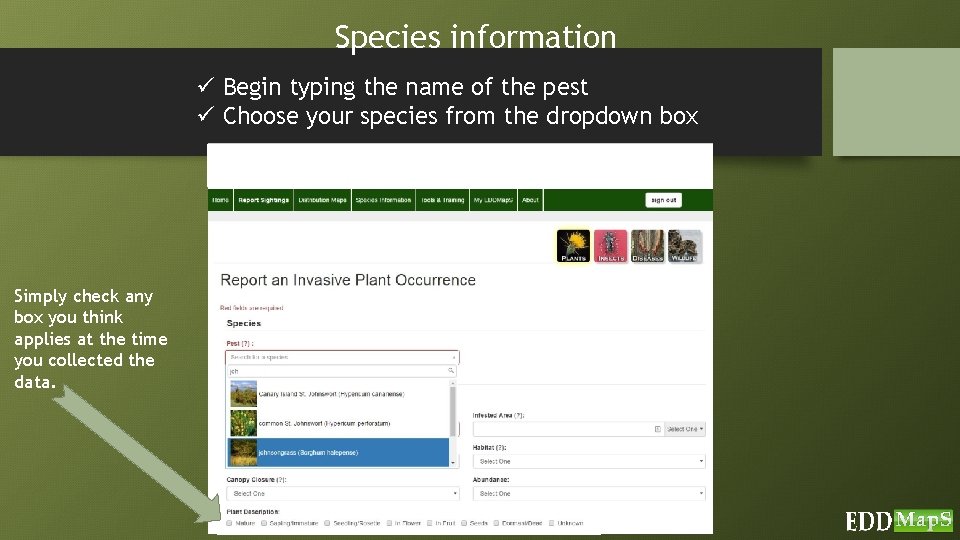Check the Seeds box
This screenshot has width=960, height=540.
(464, 523)
